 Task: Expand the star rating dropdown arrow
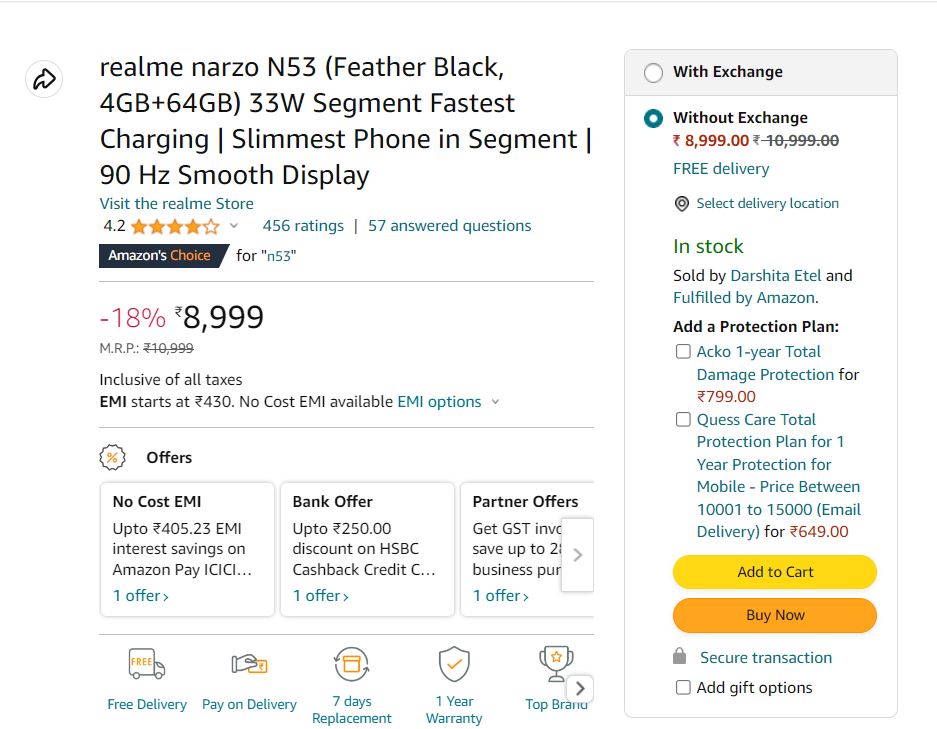(x=234, y=226)
